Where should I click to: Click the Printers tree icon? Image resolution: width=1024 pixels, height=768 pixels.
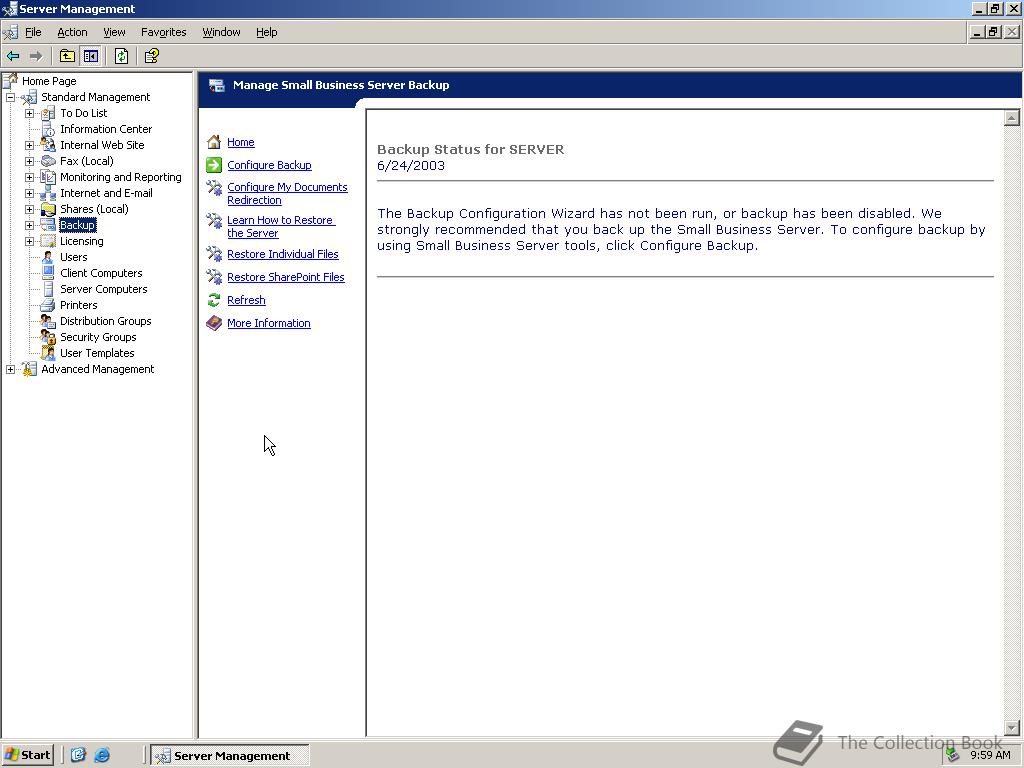tap(48, 305)
